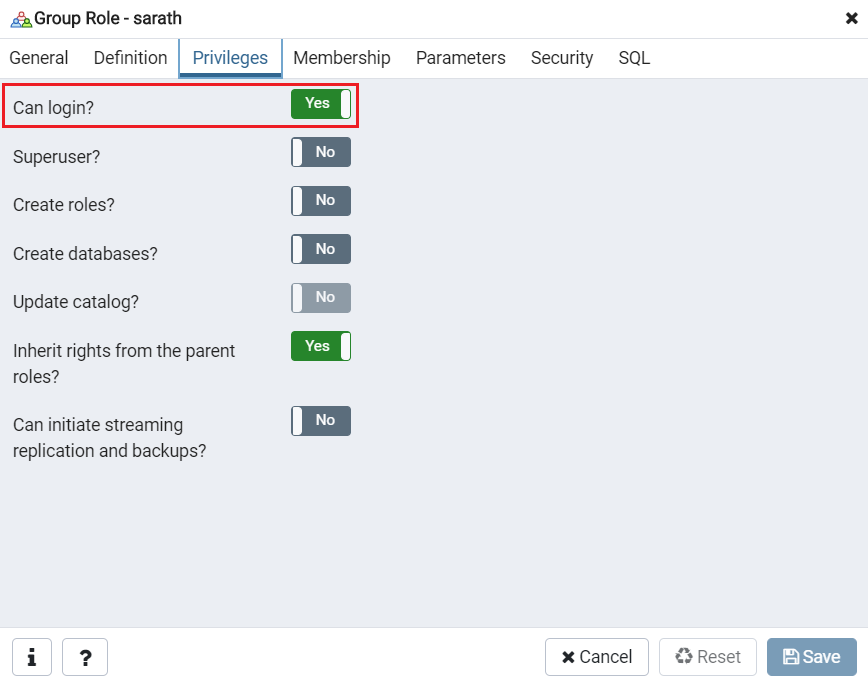The width and height of the screenshot is (868, 684).
Task: Open the Definition tab
Action: point(130,58)
